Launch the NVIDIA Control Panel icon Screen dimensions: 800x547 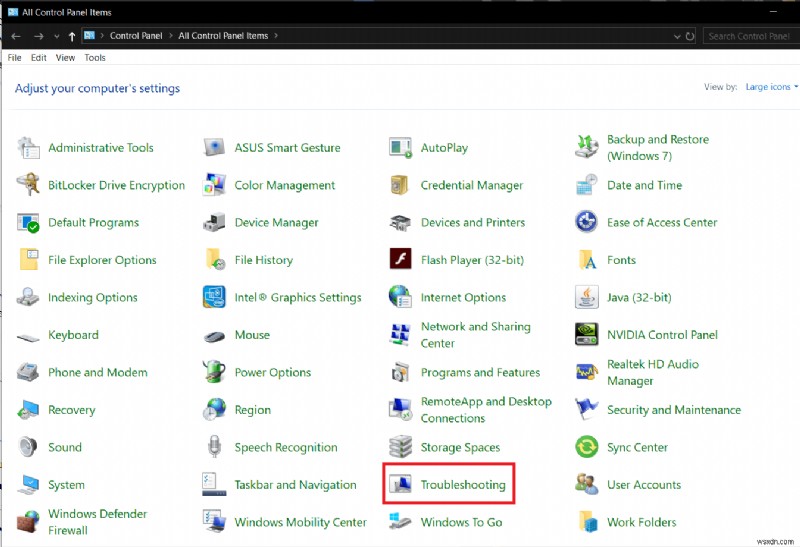(x=587, y=335)
